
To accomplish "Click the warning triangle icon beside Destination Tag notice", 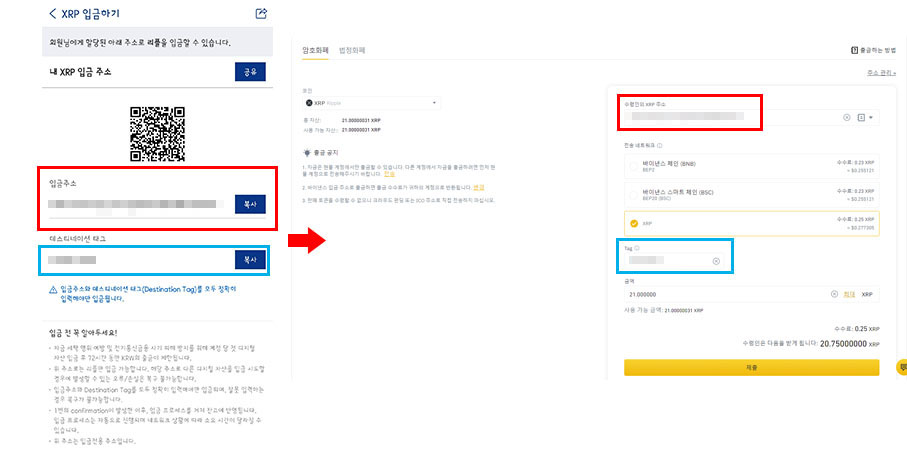I will (x=53, y=290).
